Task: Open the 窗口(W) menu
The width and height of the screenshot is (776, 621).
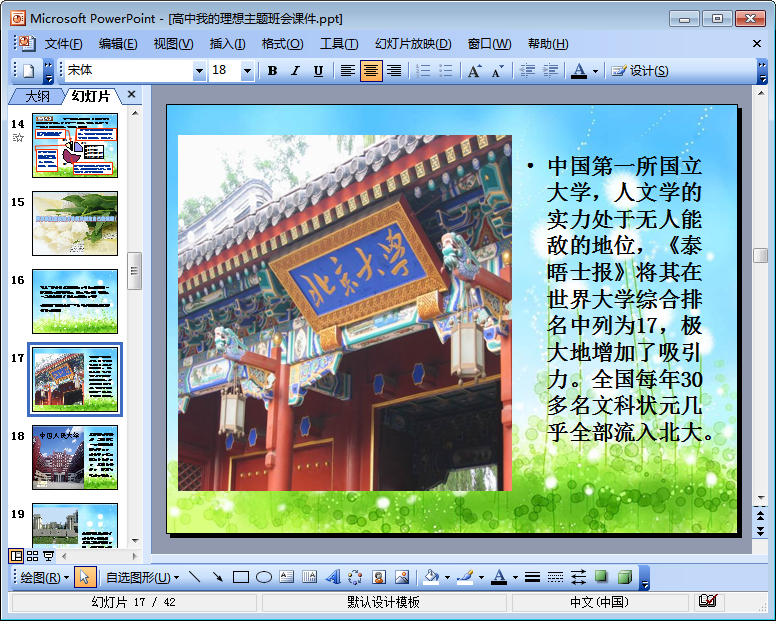Action: (x=489, y=44)
